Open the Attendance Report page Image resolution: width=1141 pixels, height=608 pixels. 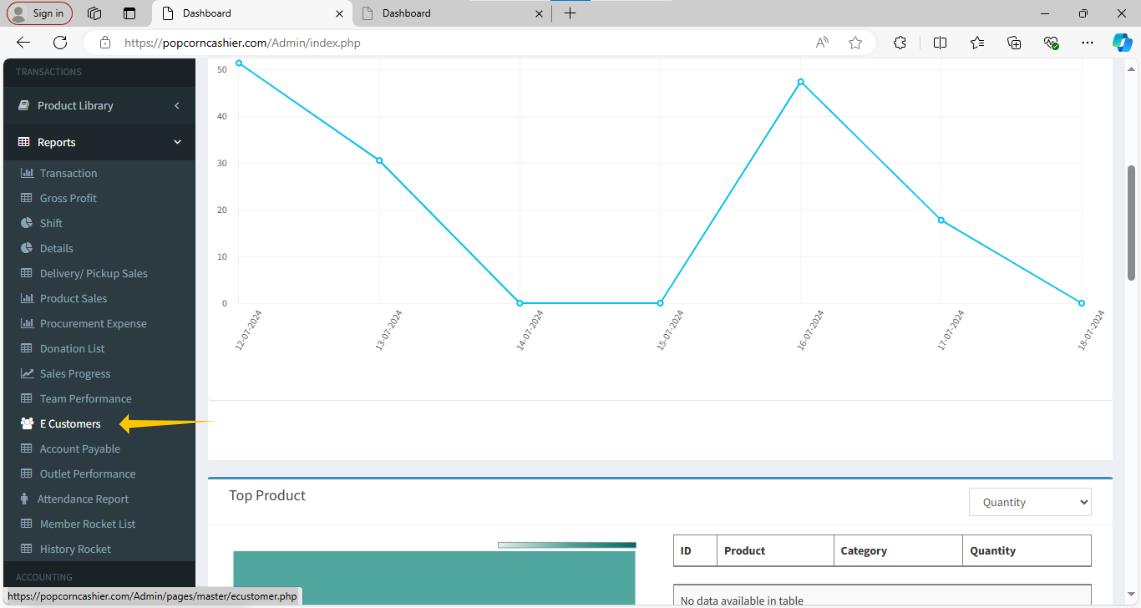83,499
